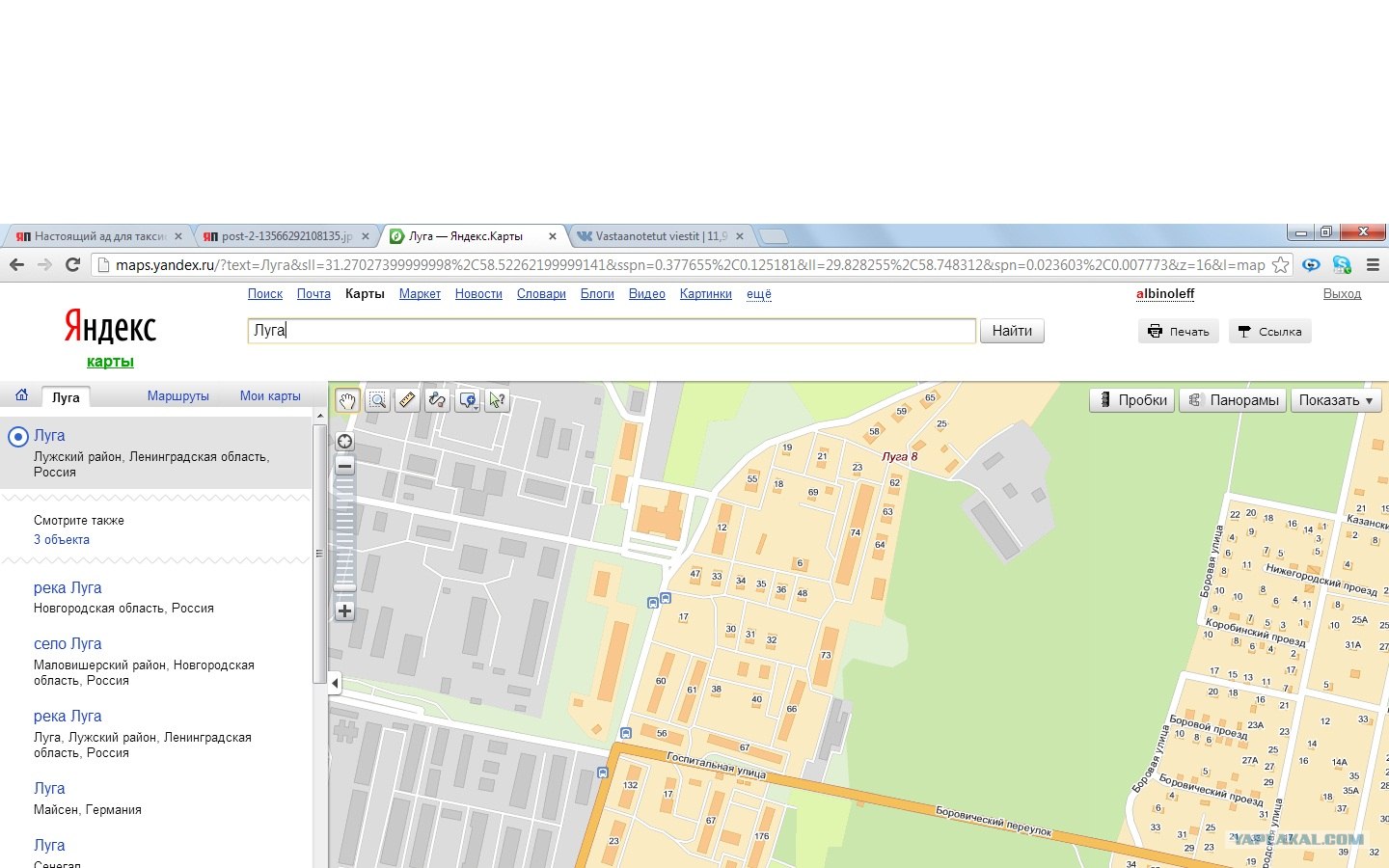
Task: Click the bus stop icon beside building 132
Action: (603, 773)
